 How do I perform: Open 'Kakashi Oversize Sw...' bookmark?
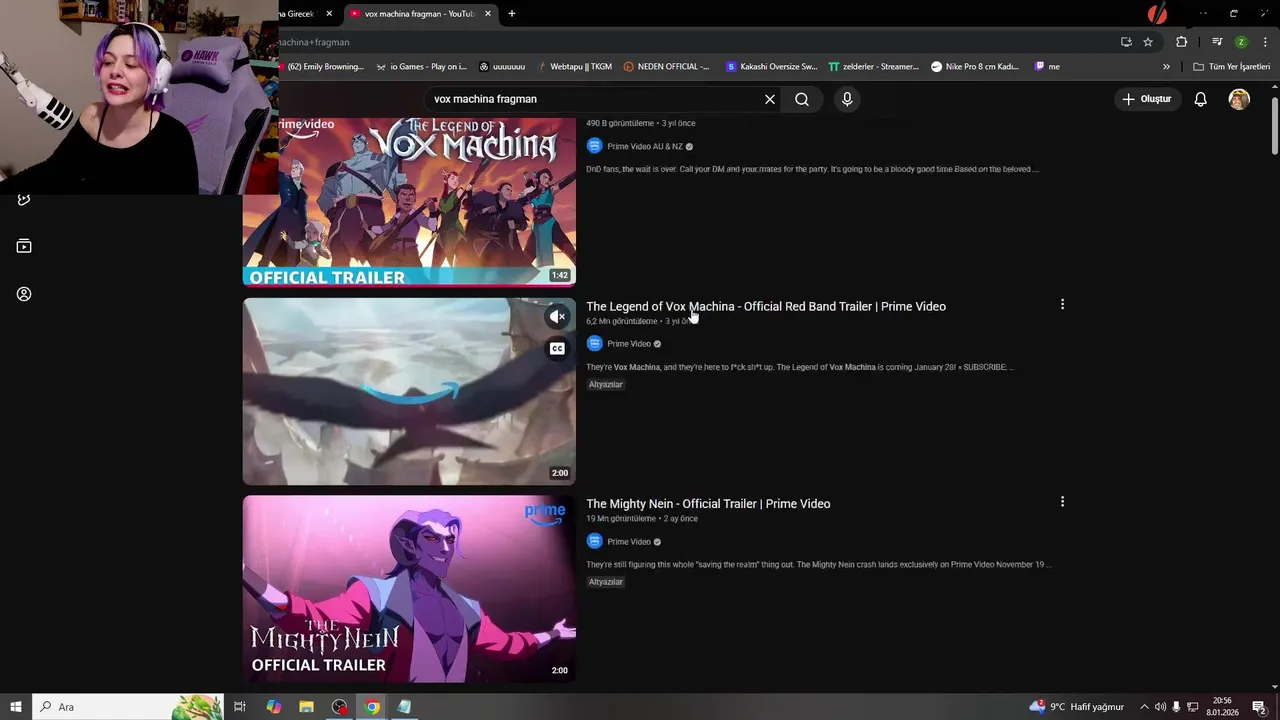[771, 67]
